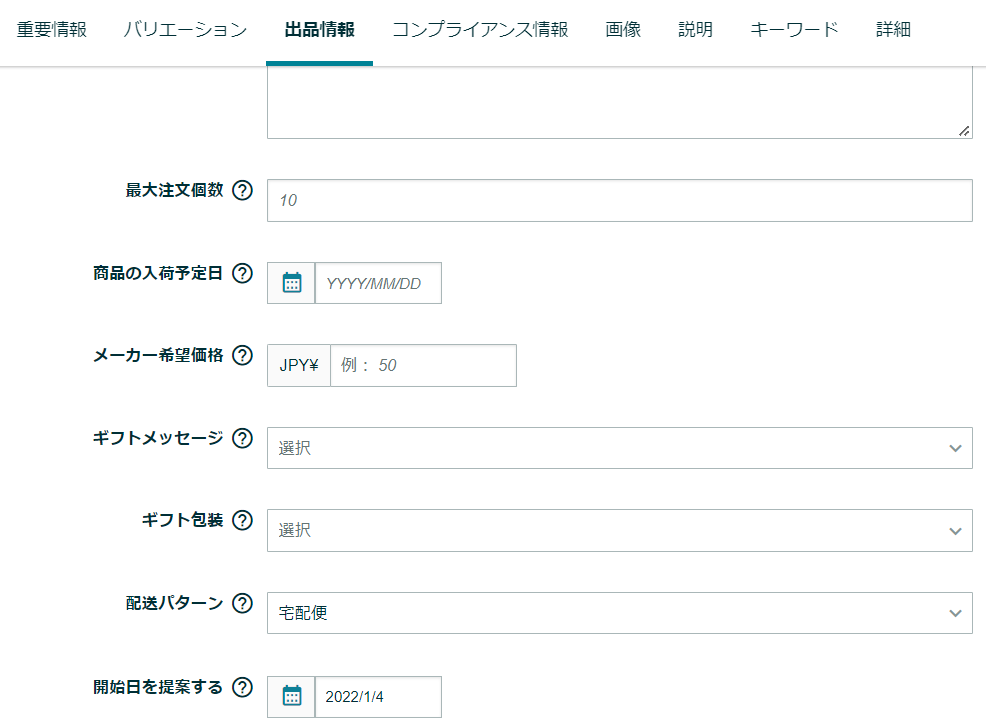Click the メーカー希望価格 price field

(423, 365)
